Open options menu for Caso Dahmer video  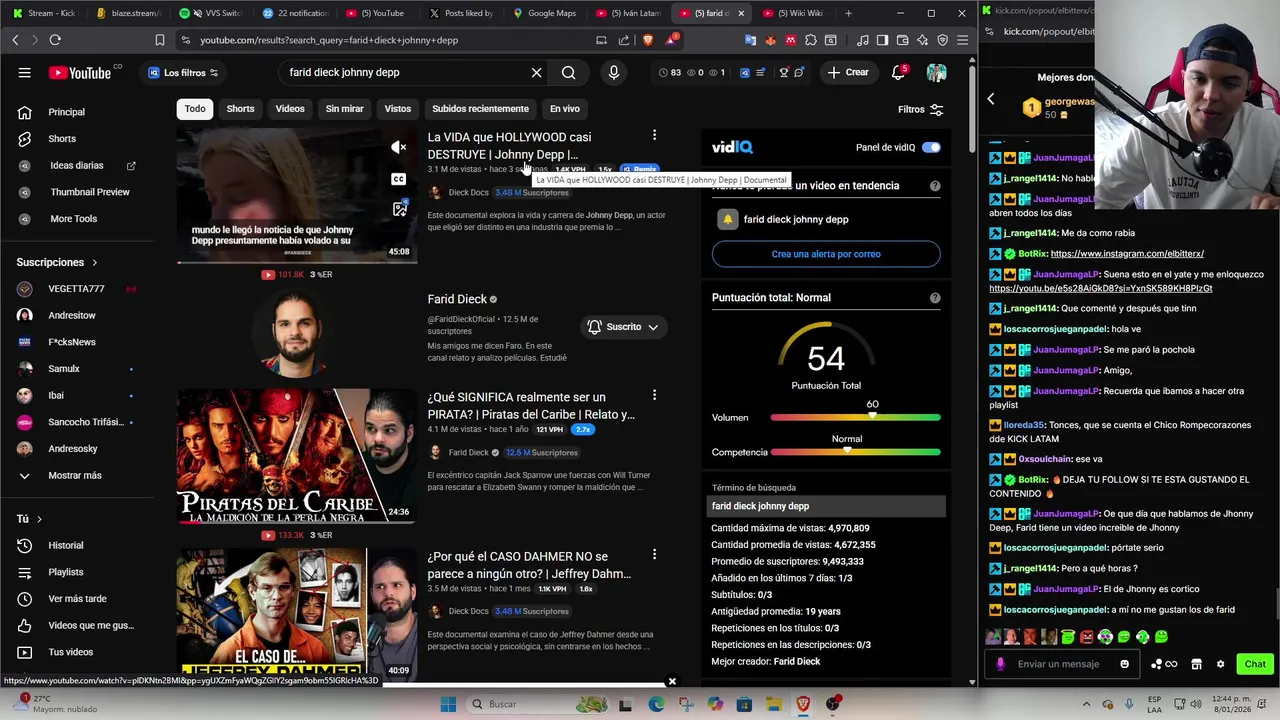(654, 554)
